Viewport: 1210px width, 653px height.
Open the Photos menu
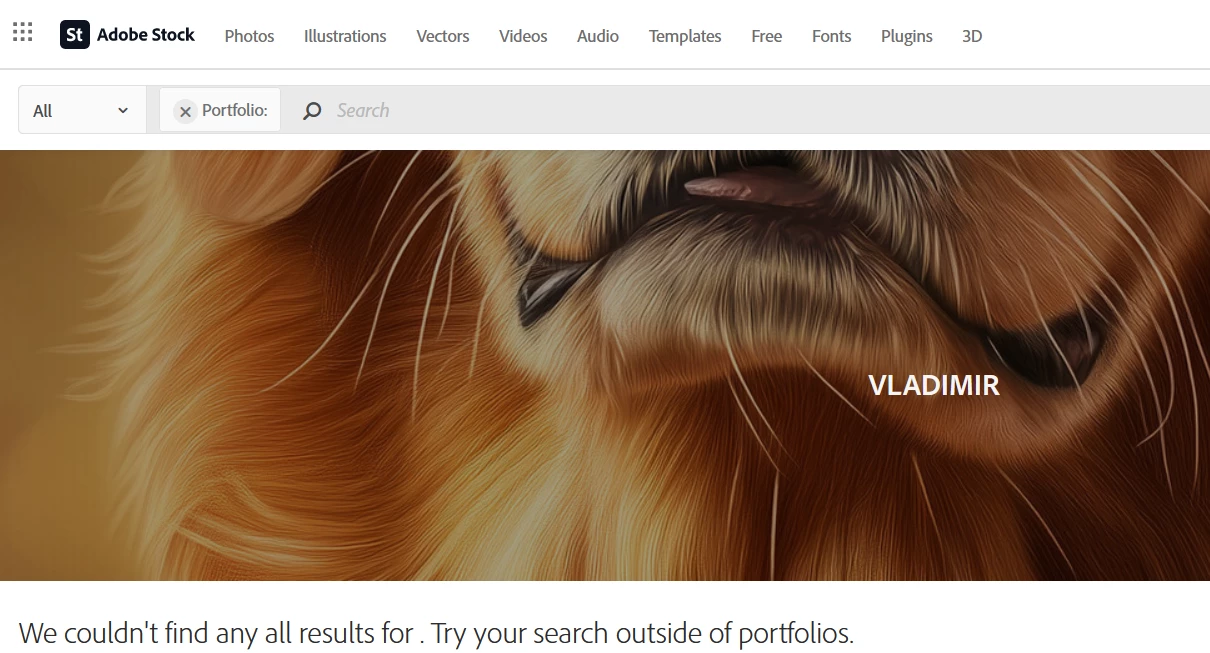click(x=249, y=36)
